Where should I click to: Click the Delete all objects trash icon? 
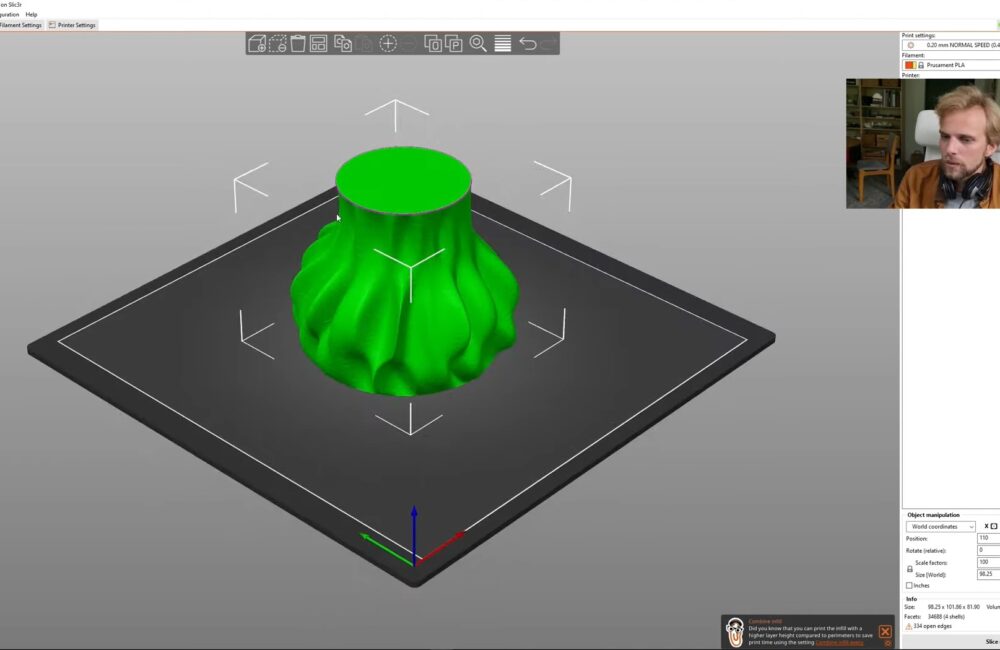coord(297,43)
